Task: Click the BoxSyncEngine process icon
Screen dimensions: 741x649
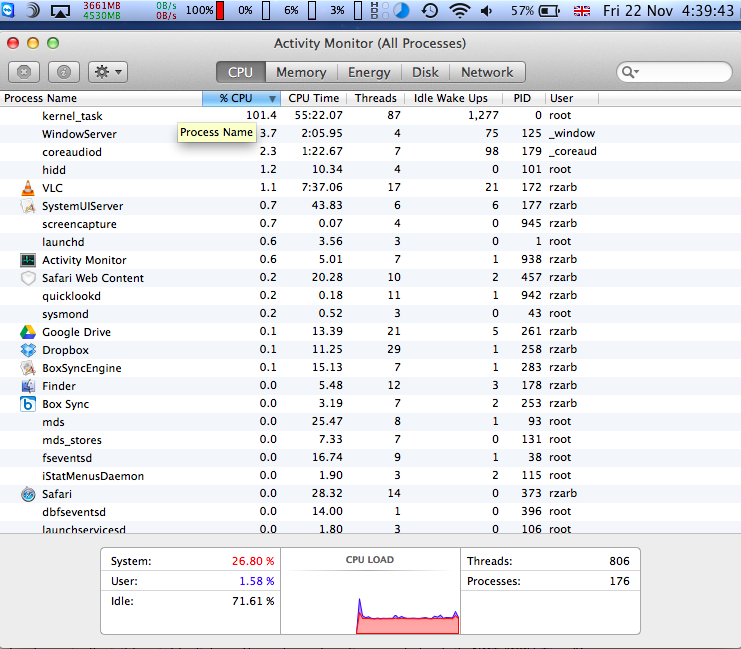Action: tap(28, 368)
